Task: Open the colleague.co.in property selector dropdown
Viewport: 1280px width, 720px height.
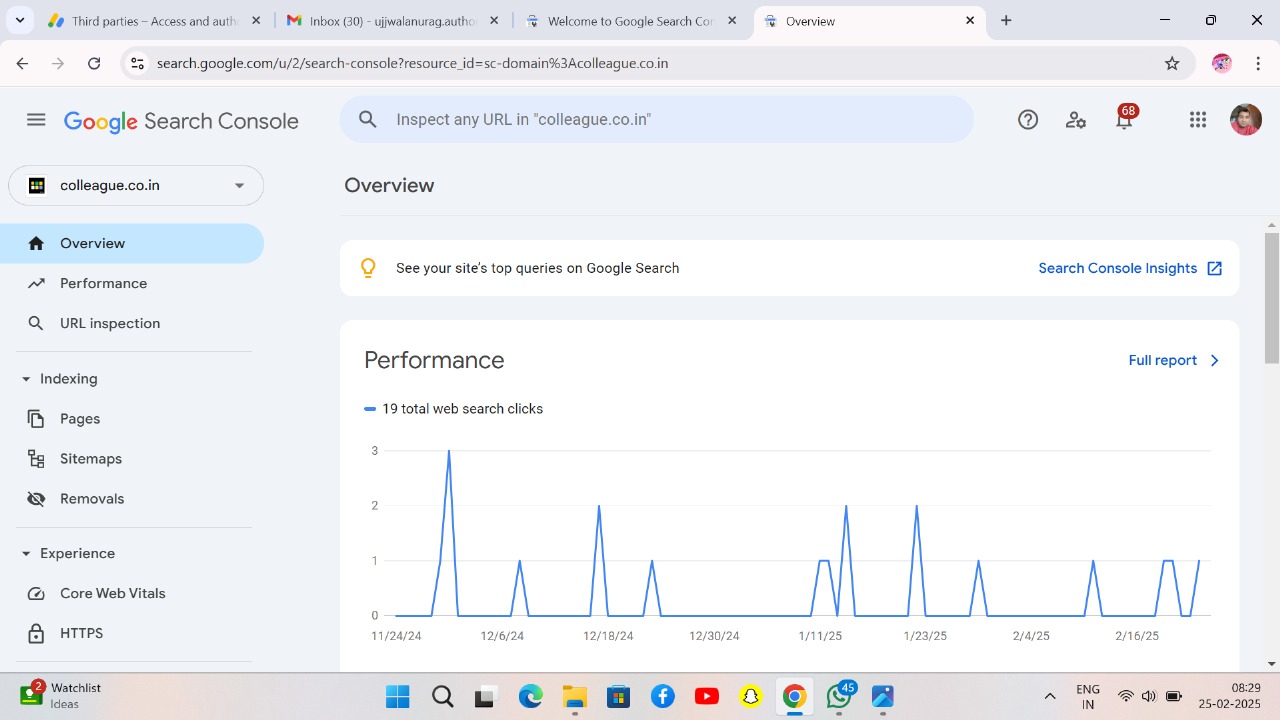Action: [x=136, y=185]
